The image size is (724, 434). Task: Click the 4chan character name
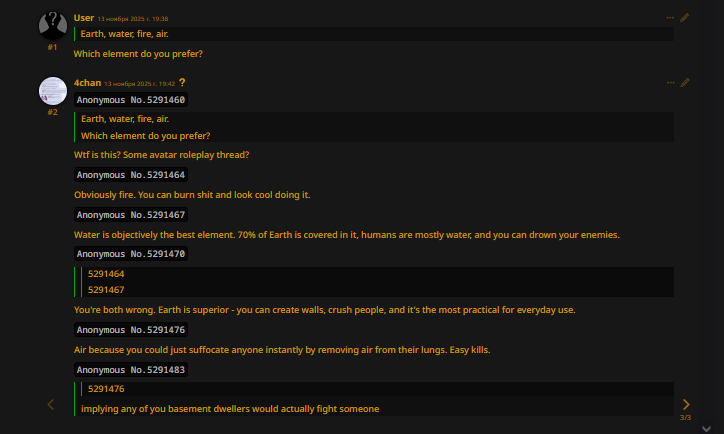point(87,82)
